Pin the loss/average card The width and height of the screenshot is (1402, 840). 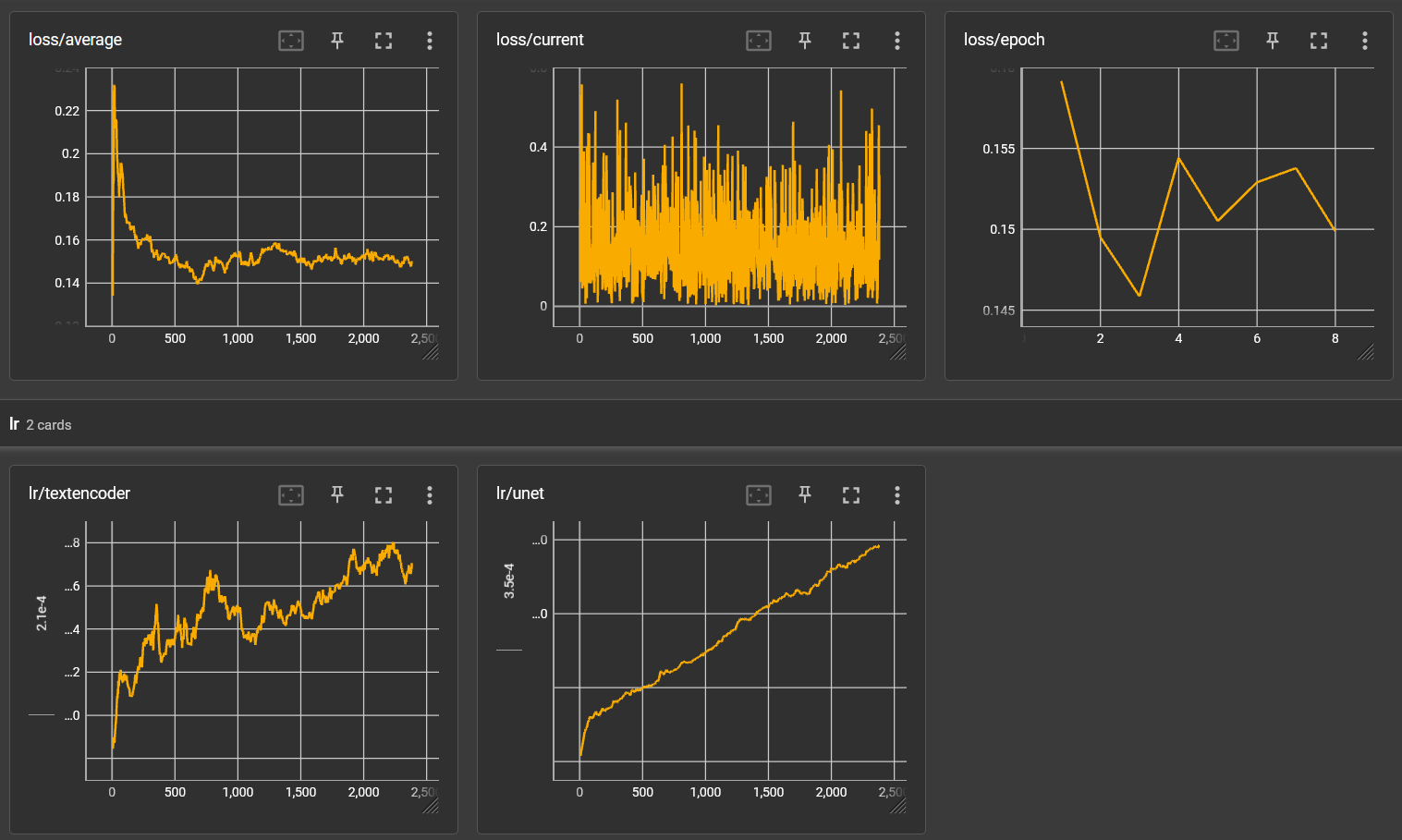click(337, 40)
